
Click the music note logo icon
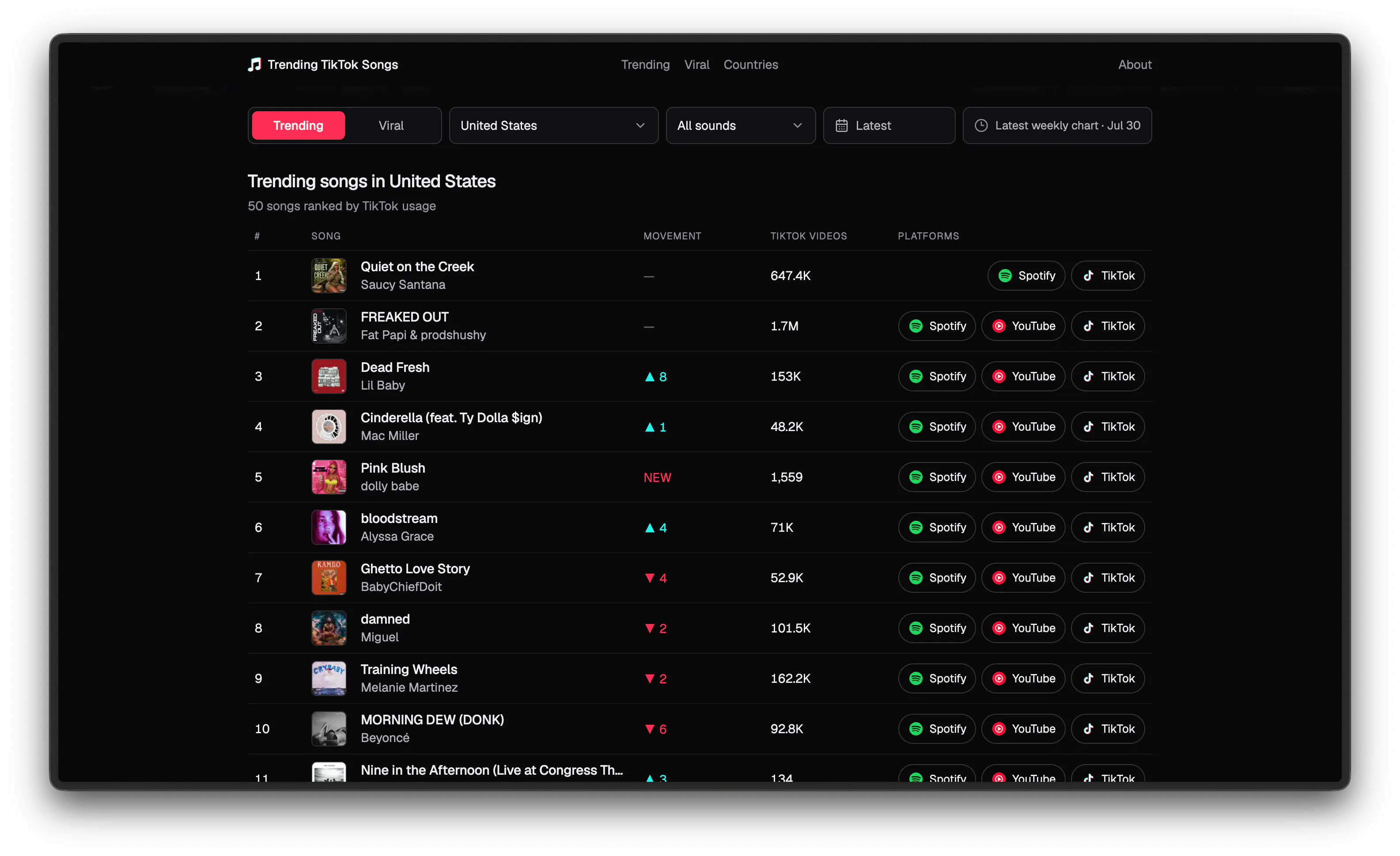pyautogui.click(x=254, y=64)
